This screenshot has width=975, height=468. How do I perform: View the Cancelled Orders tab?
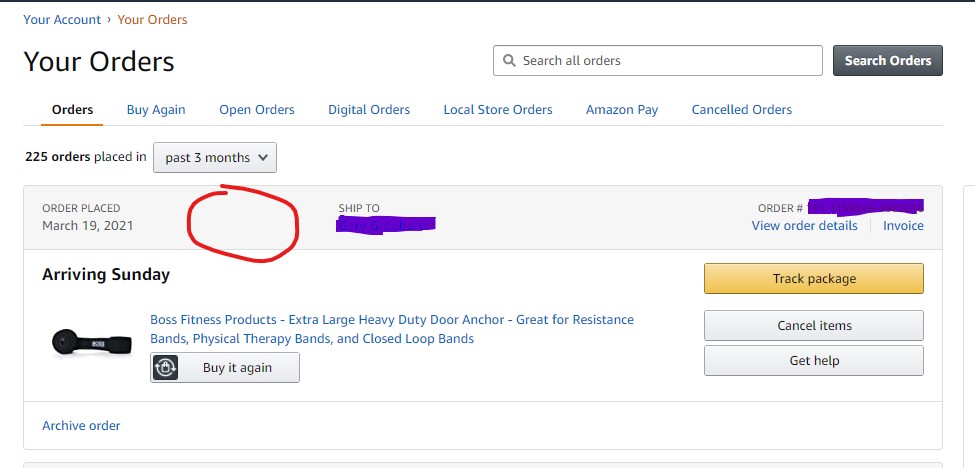[742, 110]
